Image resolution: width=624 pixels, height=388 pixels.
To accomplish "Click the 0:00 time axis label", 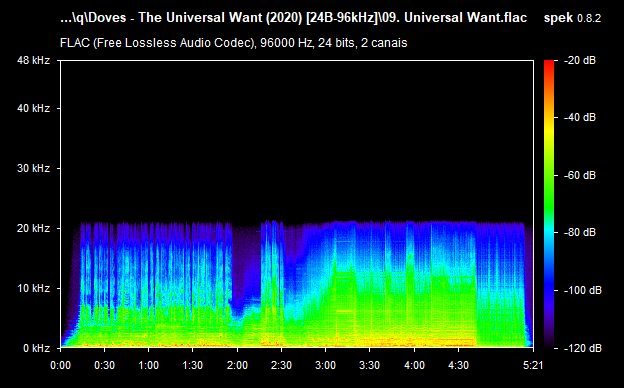I will click(60, 365).
